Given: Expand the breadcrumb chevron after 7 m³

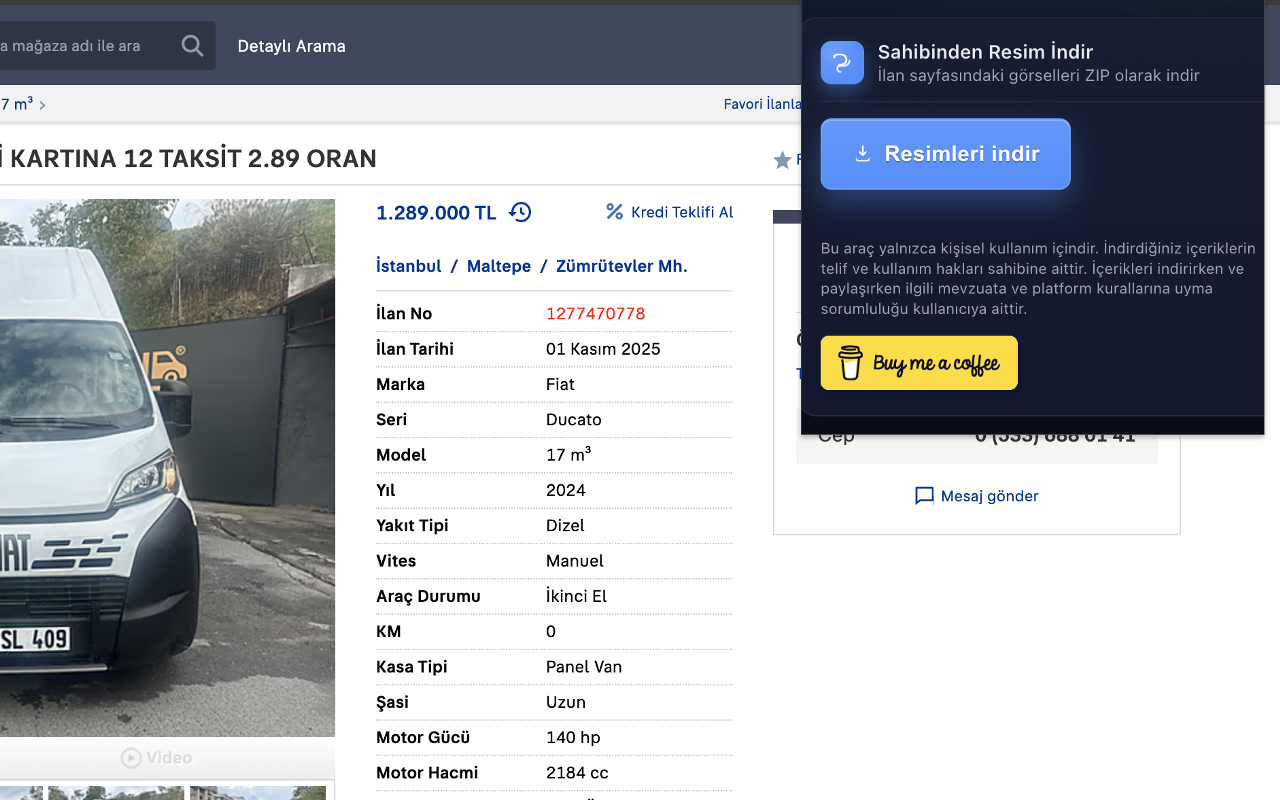Looking at the screenshot, I should click(x=42, y=104).
